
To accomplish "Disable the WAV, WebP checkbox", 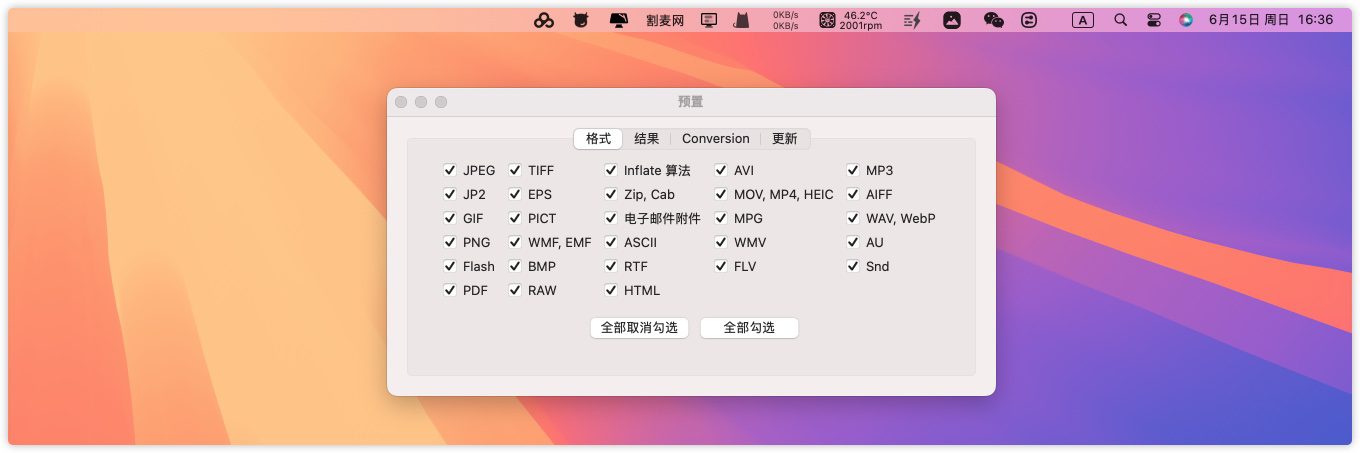I will coord(853,218).
